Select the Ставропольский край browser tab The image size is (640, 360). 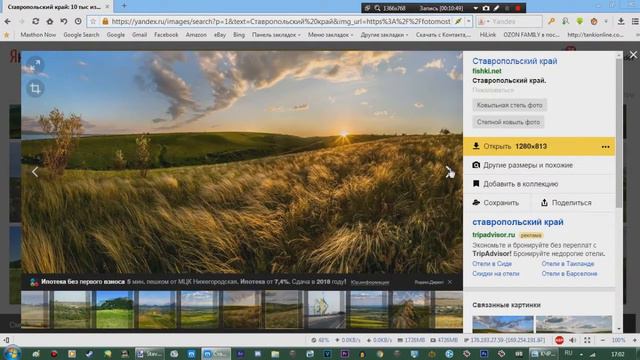[57, 7]
